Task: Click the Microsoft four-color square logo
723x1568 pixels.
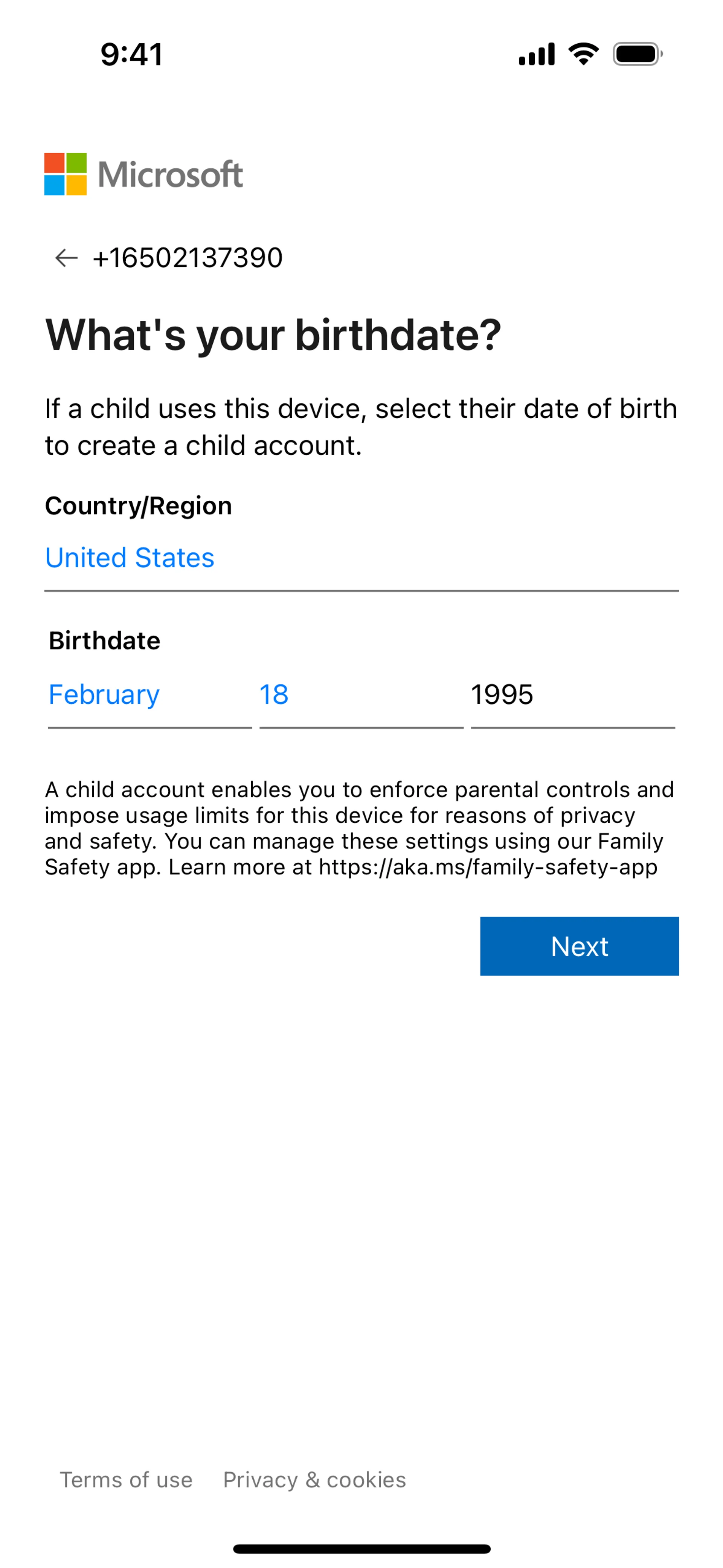Action: [65, 174]
